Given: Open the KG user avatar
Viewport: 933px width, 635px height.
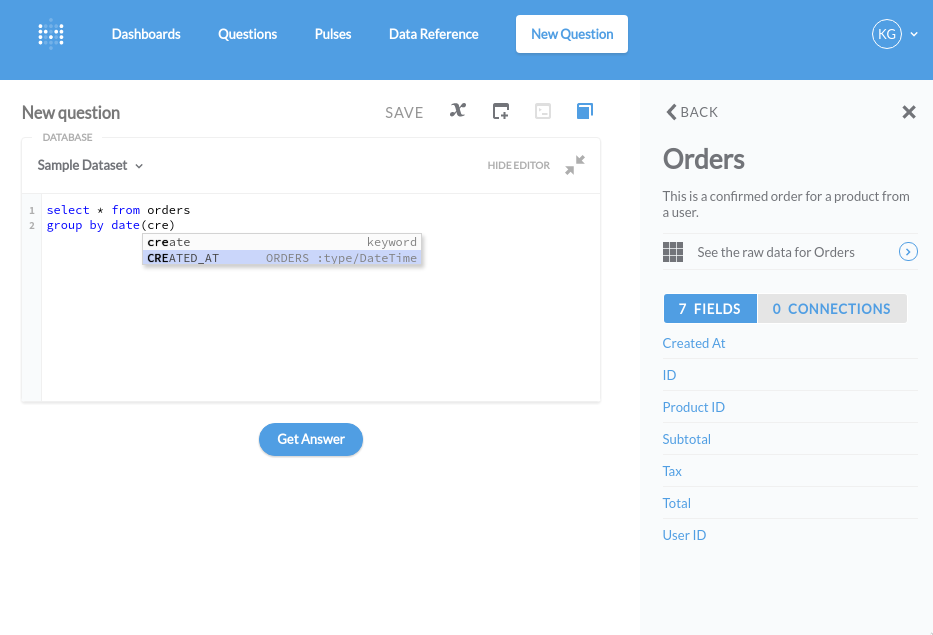Looking at the screenshot, I should click(887, 34).
